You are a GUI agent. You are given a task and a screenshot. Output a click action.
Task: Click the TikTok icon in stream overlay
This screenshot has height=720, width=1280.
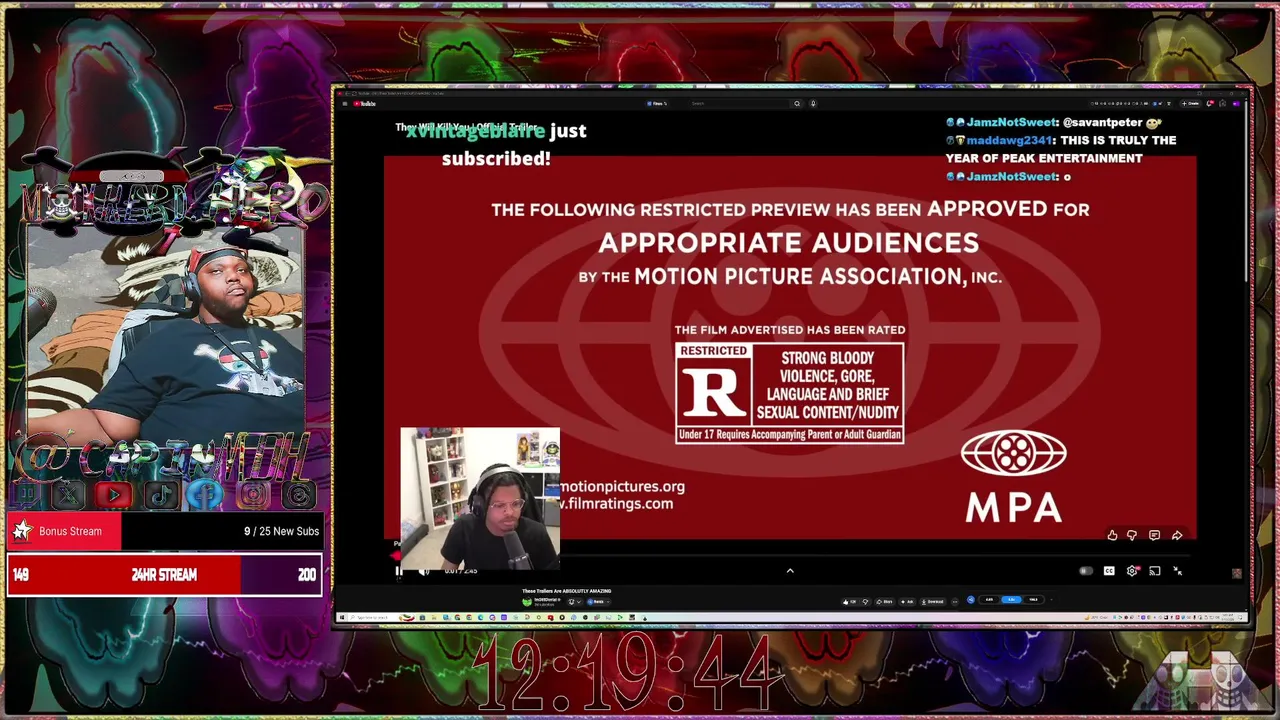coord(161,494)
